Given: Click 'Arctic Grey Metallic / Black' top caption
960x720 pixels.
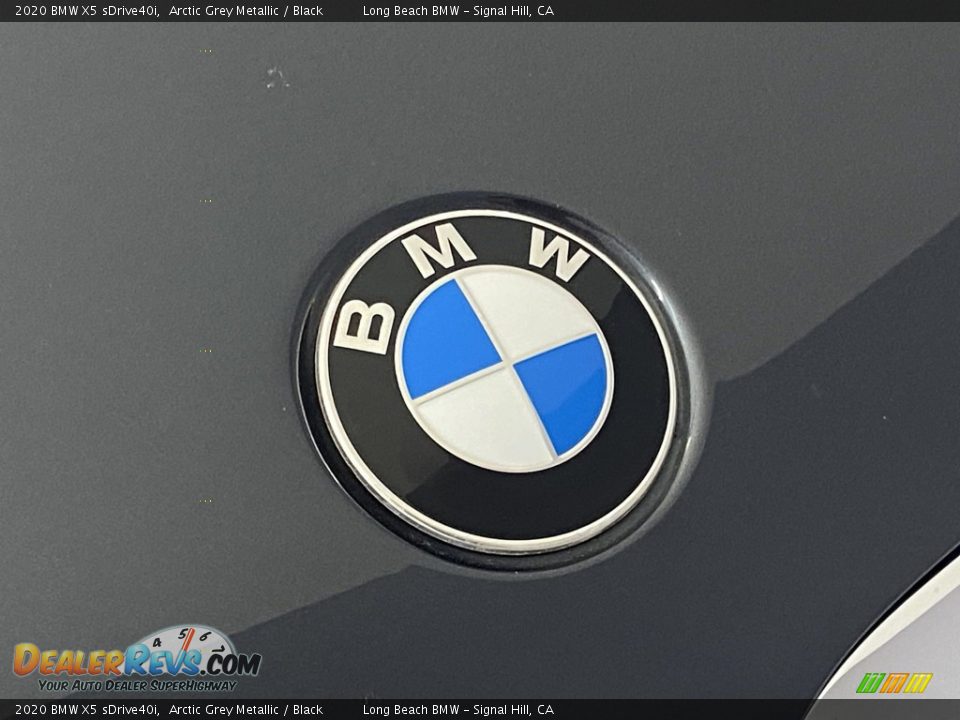Looking at the screenshot, I should pos(246,10).
